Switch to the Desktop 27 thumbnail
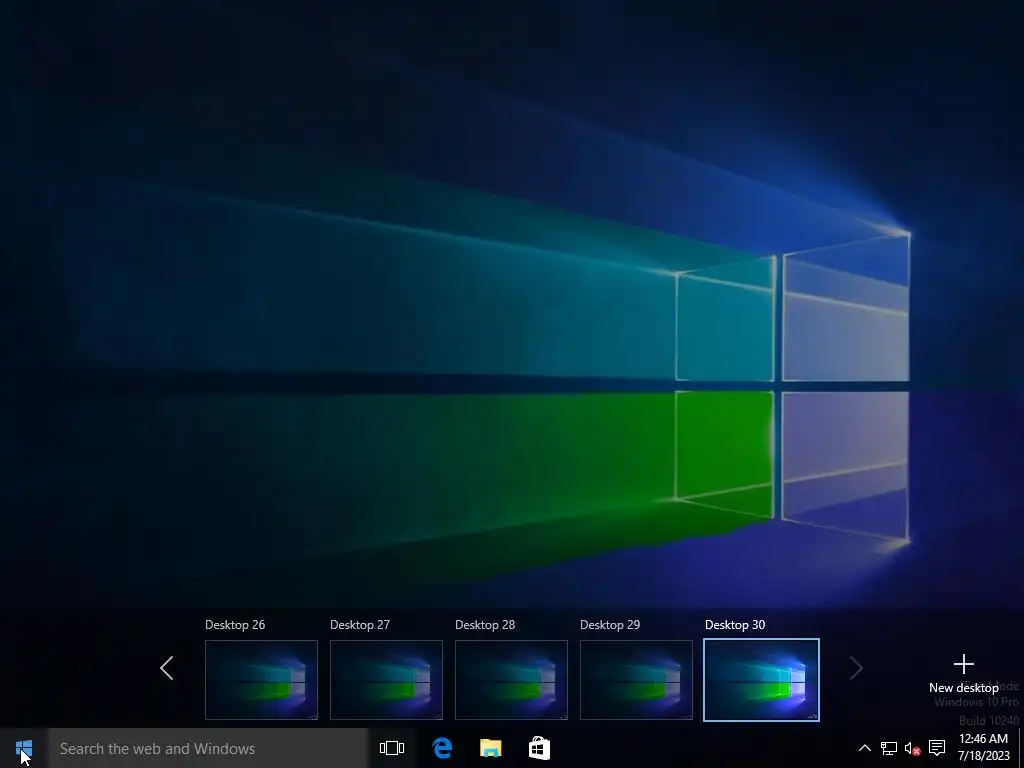1024x768 pixels. click(386, 680)
